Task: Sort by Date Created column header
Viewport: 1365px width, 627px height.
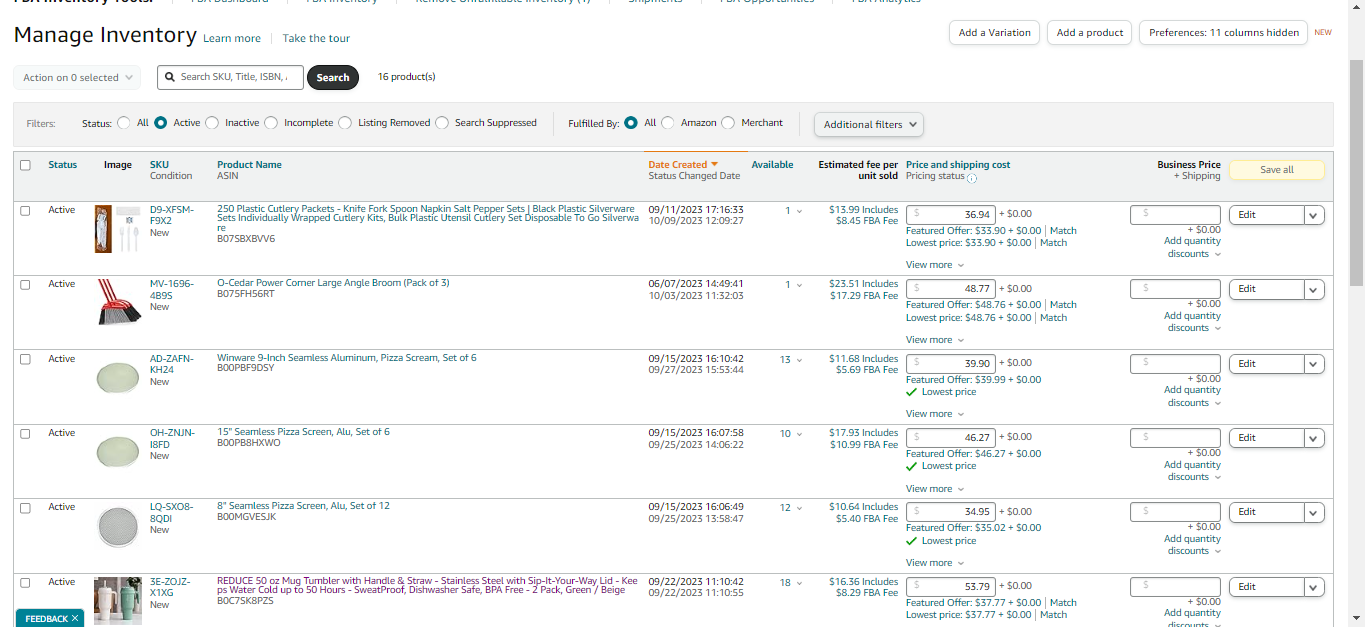Action: pyautogui.click(x=677, y=165)
